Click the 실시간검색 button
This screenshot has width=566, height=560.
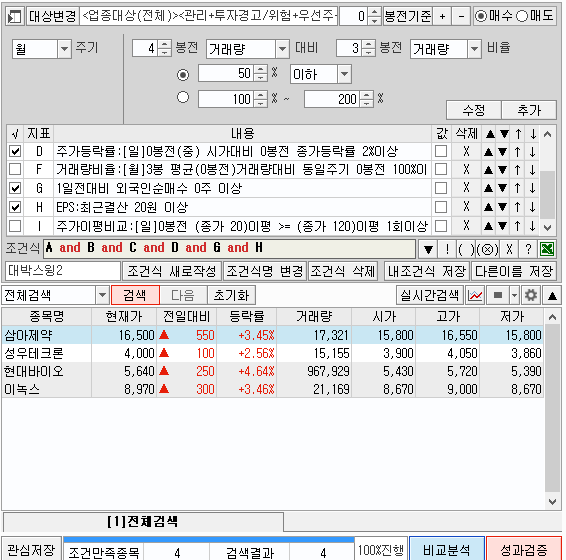tap(430, 295)
